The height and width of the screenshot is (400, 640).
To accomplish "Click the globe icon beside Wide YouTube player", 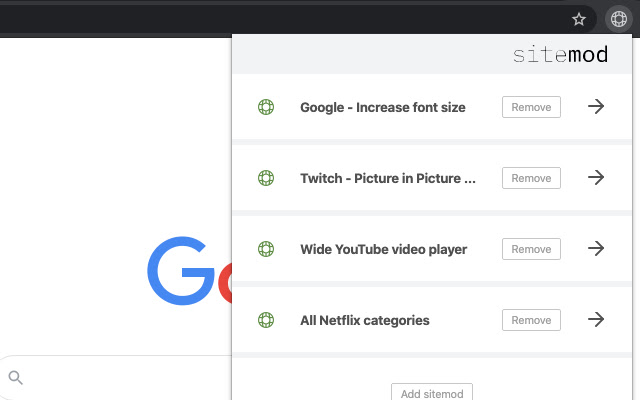I will point(266,249).
